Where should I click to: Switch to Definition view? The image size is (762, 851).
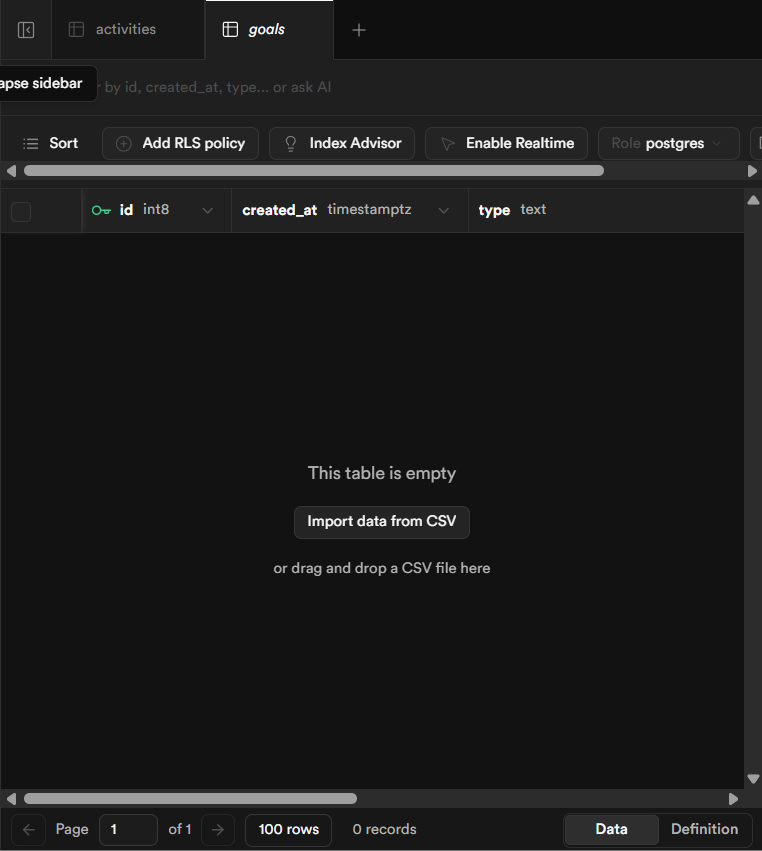tap(704, 829)
